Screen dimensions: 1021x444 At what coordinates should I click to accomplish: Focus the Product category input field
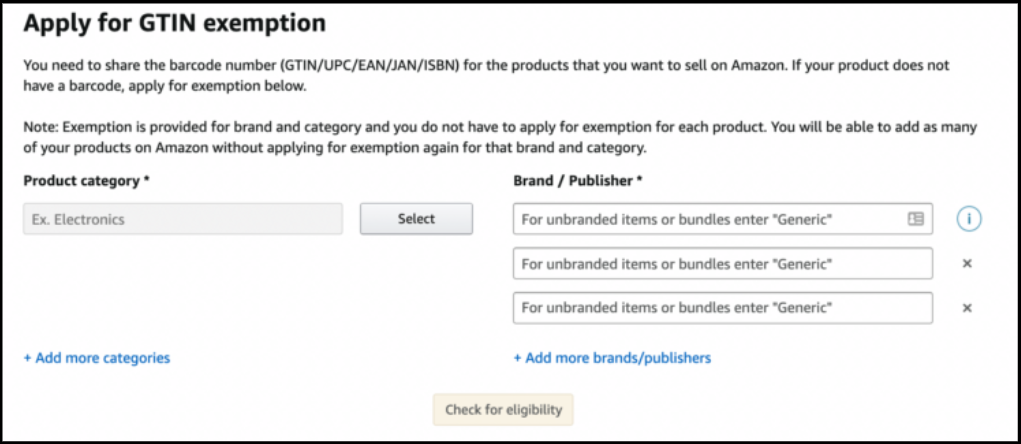[x=182, y=219]
